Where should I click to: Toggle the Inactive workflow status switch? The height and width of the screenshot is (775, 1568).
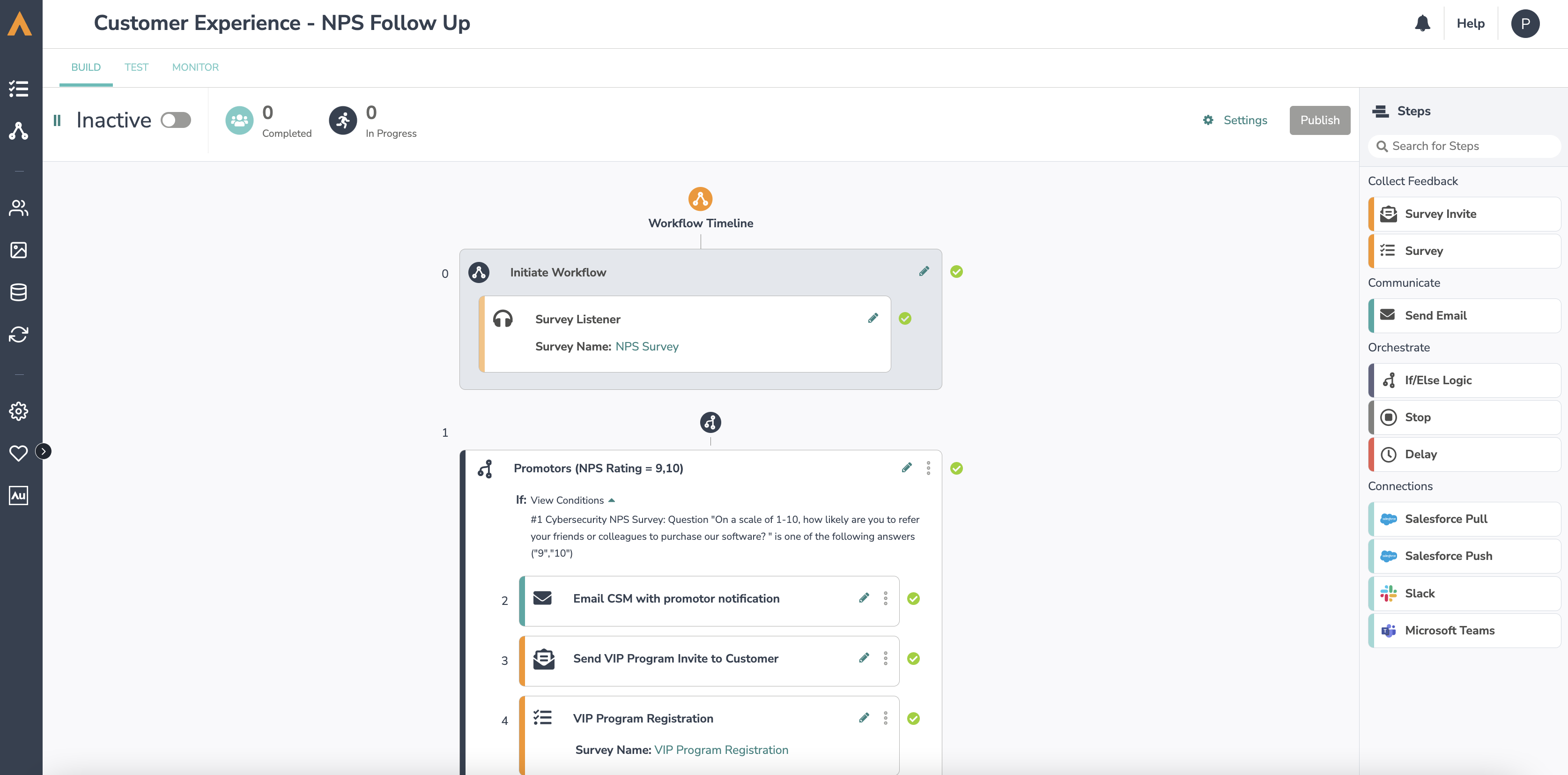click(x=175, y=119)
